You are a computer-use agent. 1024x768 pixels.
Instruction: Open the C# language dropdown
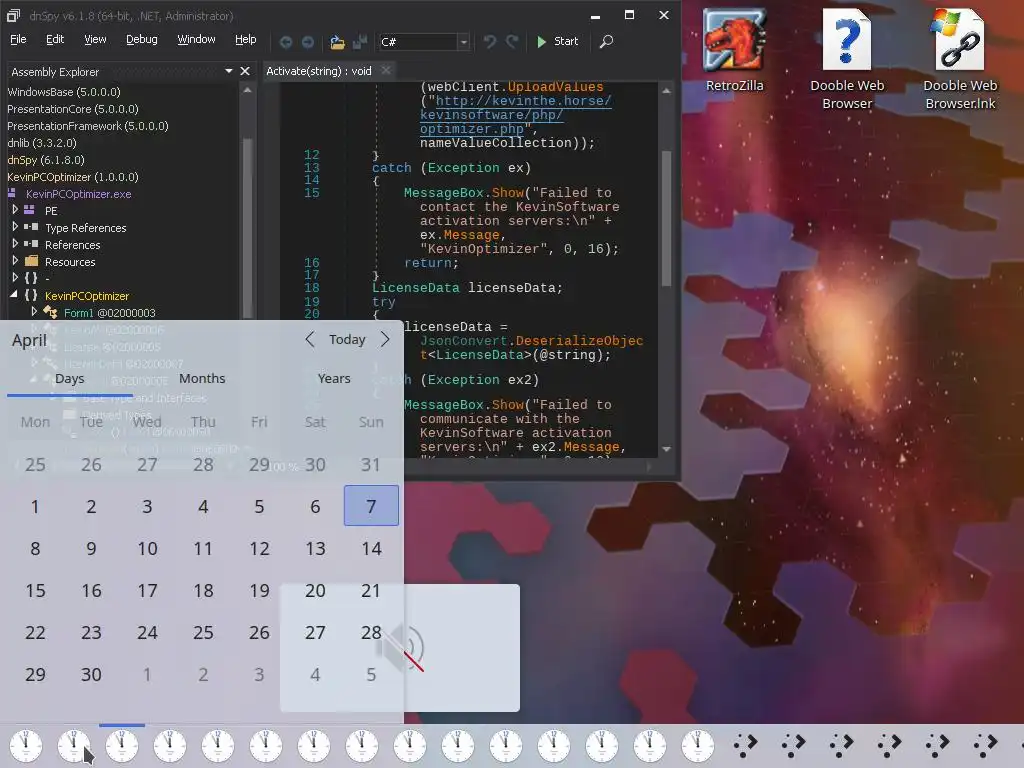(x=463, y=42)
